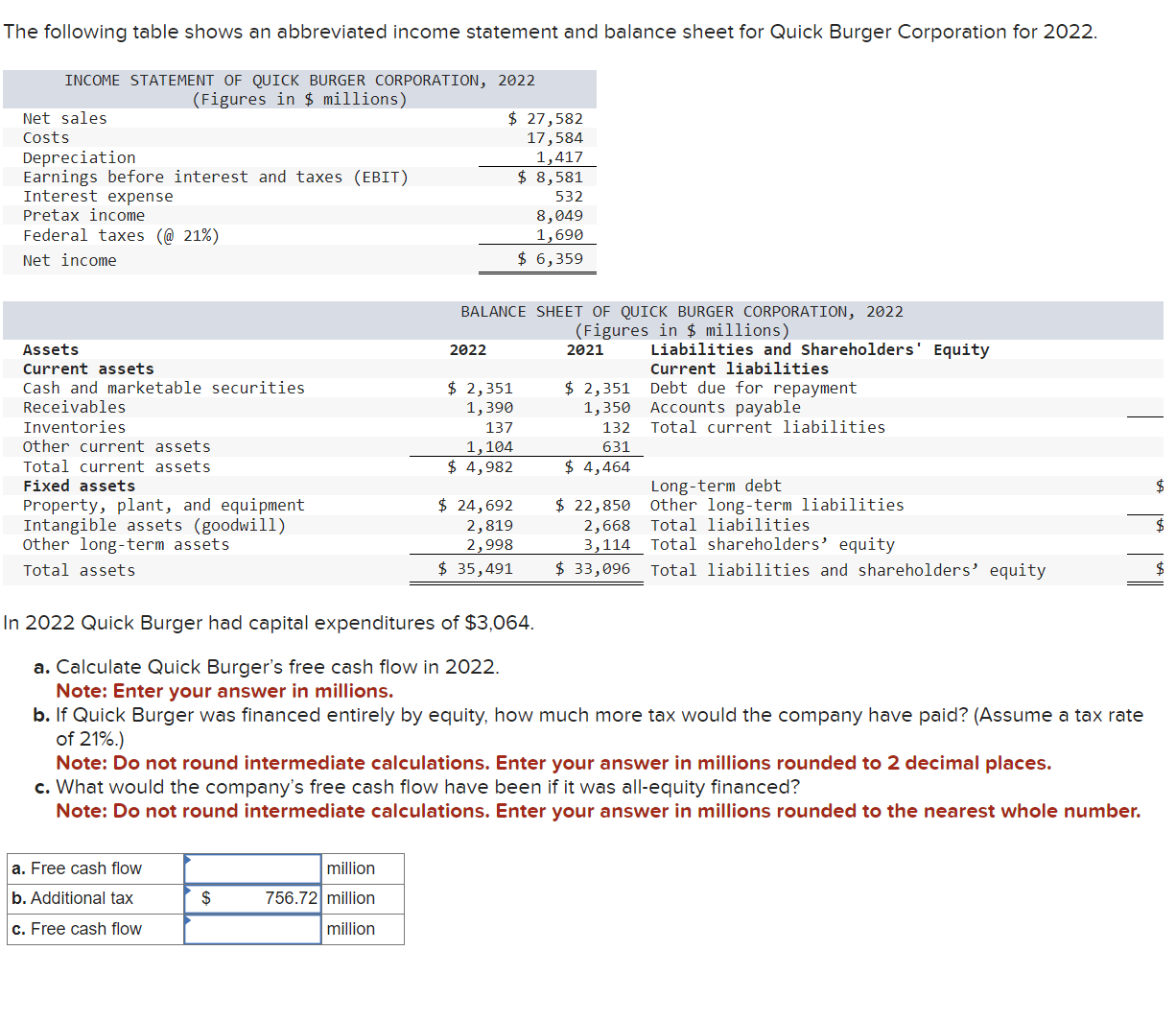The image size is (1176, 1022).
Task: Click the 'Total liabilities and shareholders' equity' label
Action: pyautogui.click(x=848, y=570)
